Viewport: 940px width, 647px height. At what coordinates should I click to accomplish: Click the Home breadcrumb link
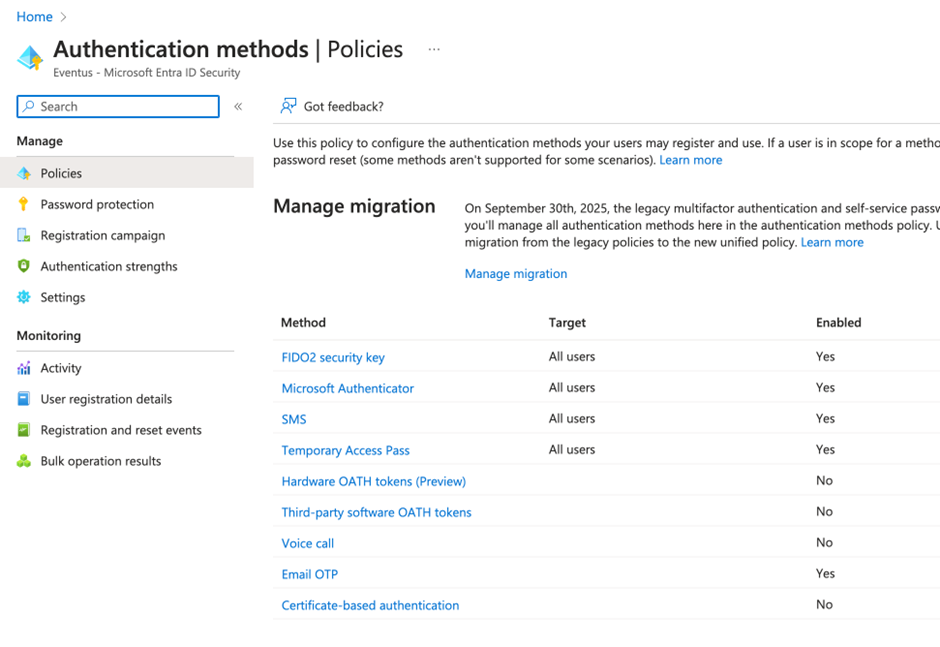pos(34,17)
